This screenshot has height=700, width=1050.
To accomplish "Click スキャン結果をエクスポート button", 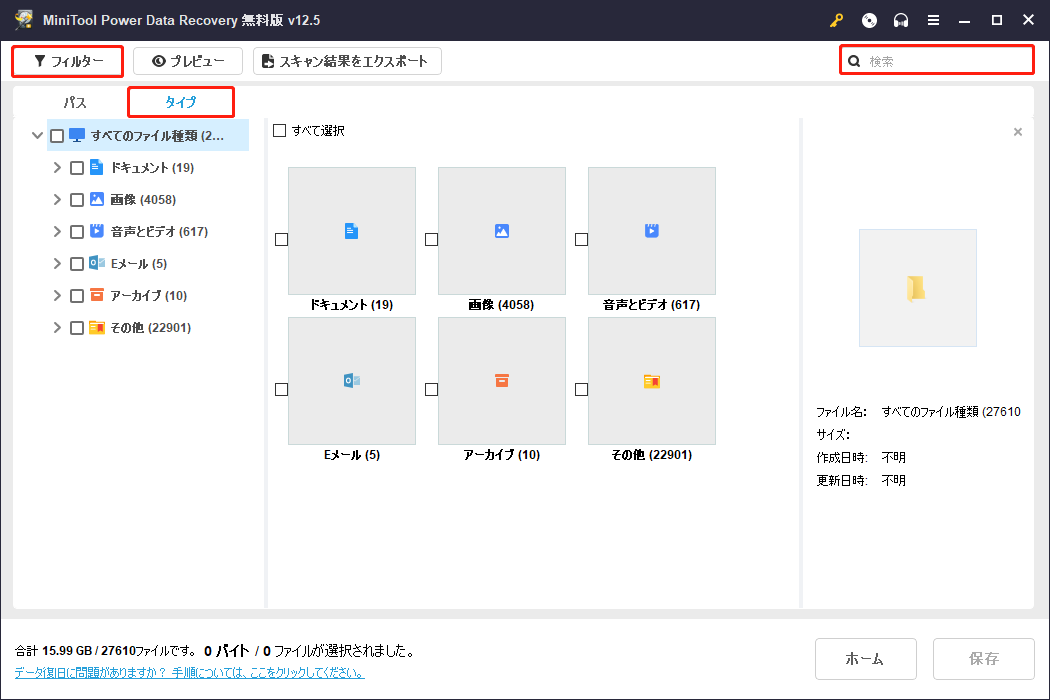I will [347, 61].
